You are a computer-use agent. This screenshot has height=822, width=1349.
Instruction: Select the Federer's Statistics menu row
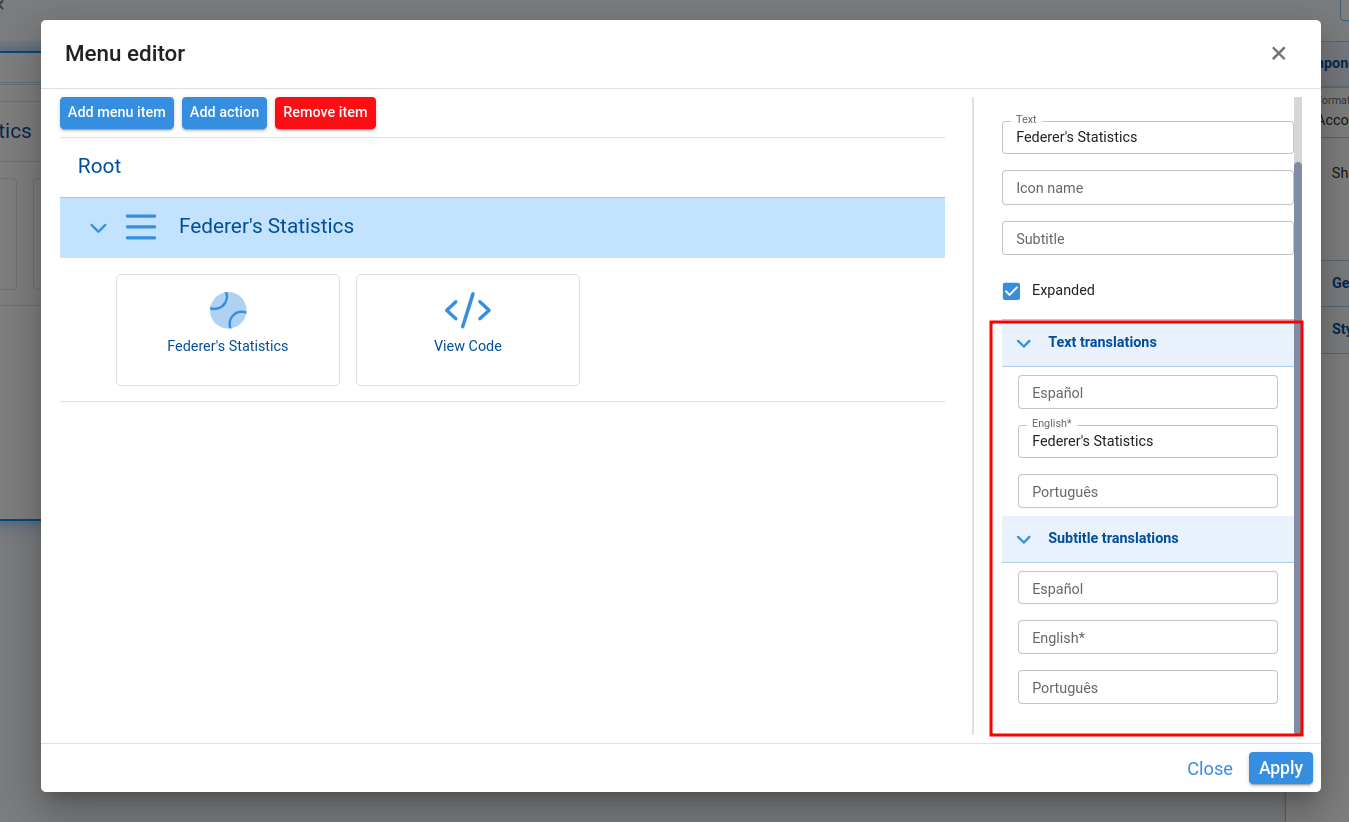pyautogui.click(x=266, y=227)
